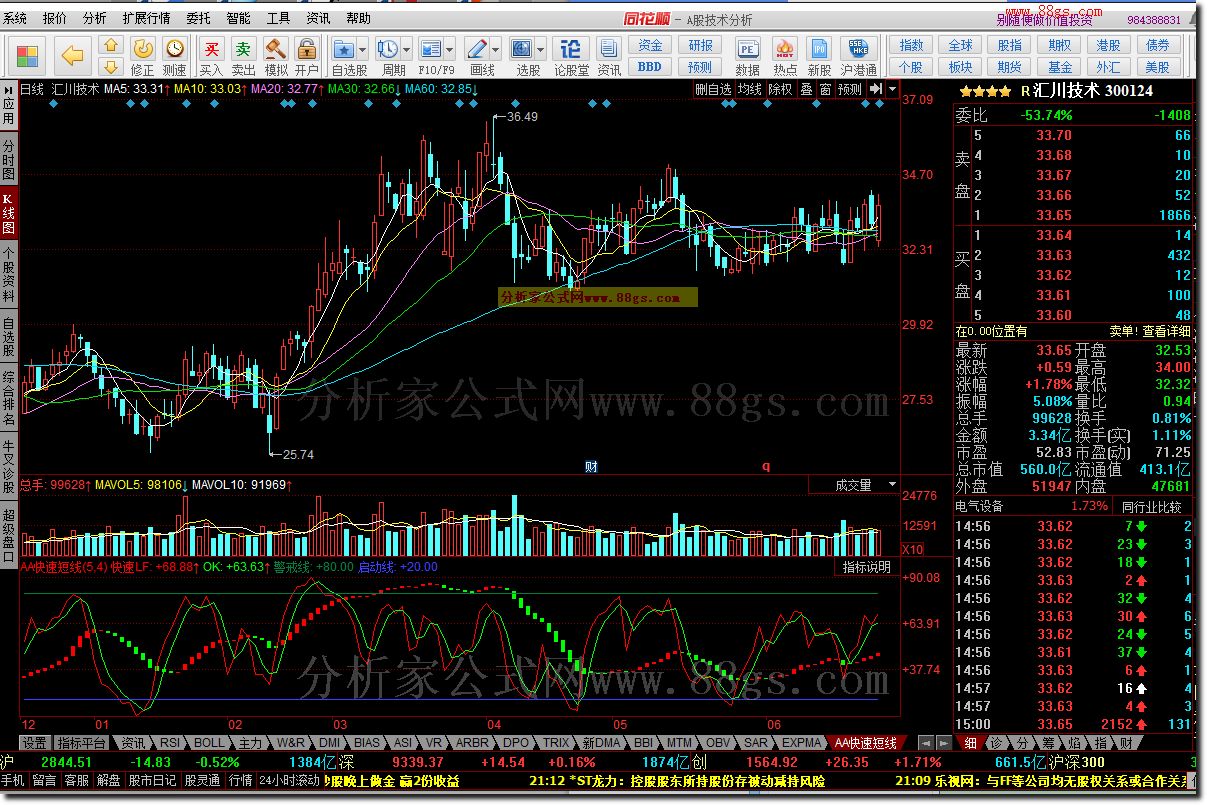This screenshot has width=1208, height=805.
Task: Toggle 预测 forecast in chart header
Action: point(850,89)
